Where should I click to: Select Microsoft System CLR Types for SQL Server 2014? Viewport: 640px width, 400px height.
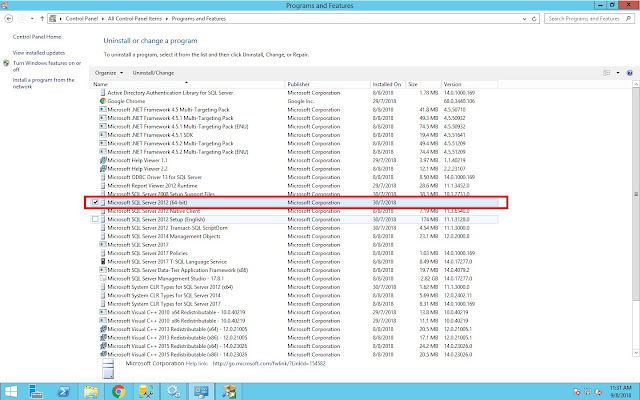pos(294,296)
